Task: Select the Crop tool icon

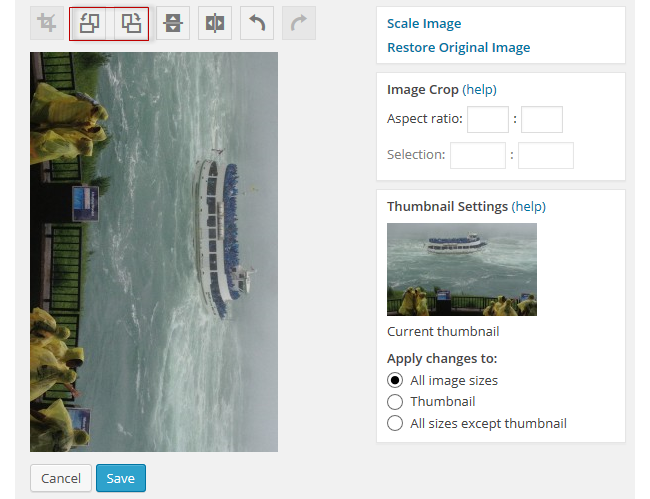Action: (x=47, y=23)
